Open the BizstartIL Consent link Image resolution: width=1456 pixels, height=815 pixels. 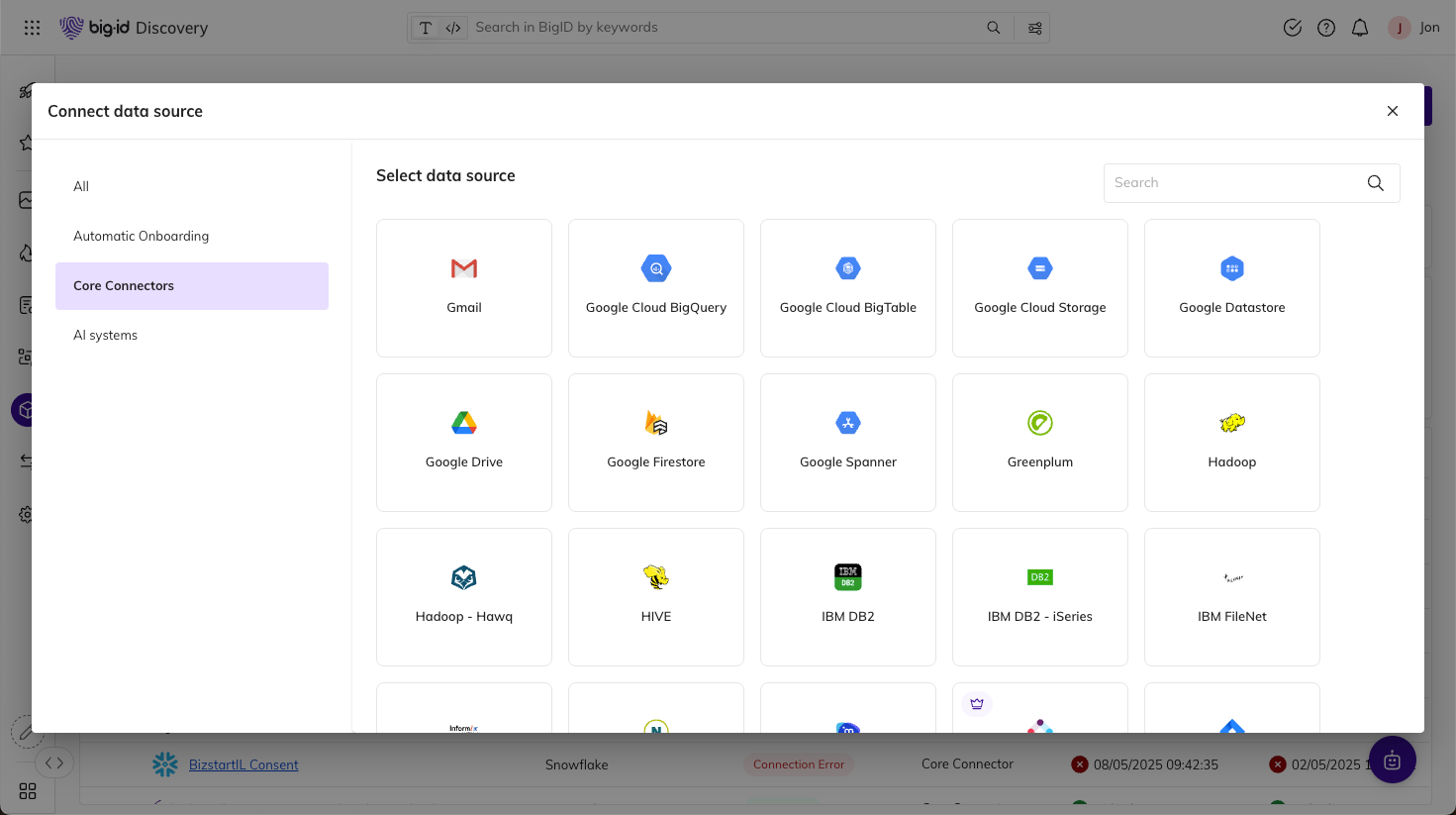pos(243,764)
